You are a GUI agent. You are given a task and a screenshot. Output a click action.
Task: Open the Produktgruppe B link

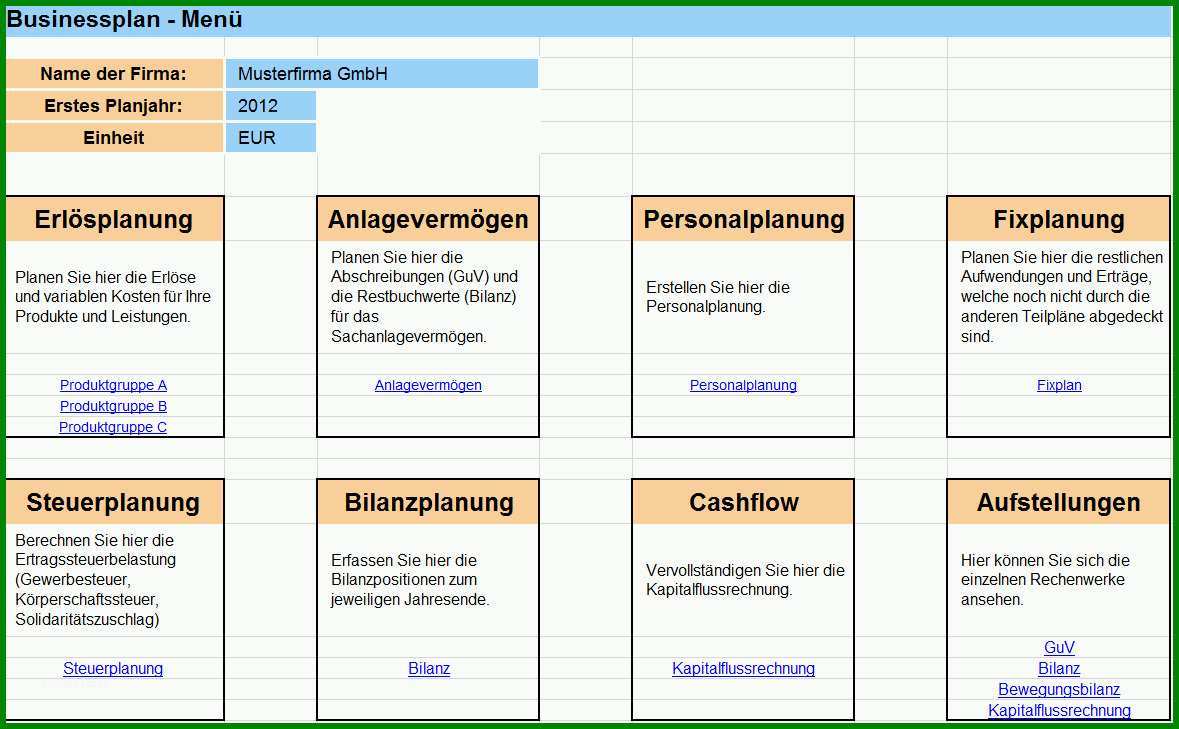114,406
